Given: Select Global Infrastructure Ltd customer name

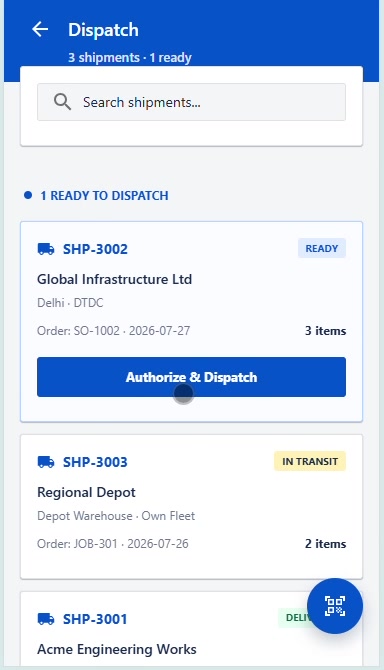Looking at the screenshot, I should (114, 279).
